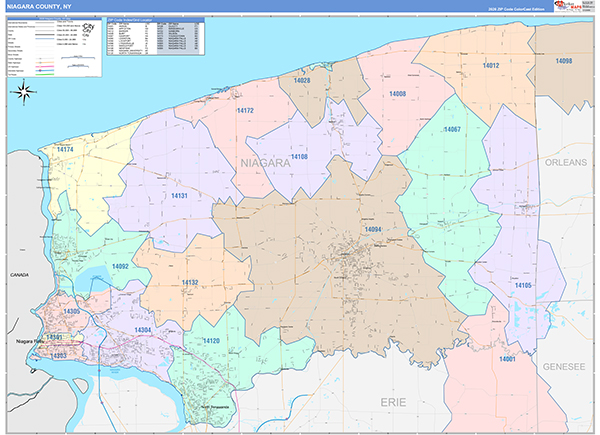Click the GENESEE county name label
The height and width of the screenshot is (435, 600).
(x=563, y=367)
